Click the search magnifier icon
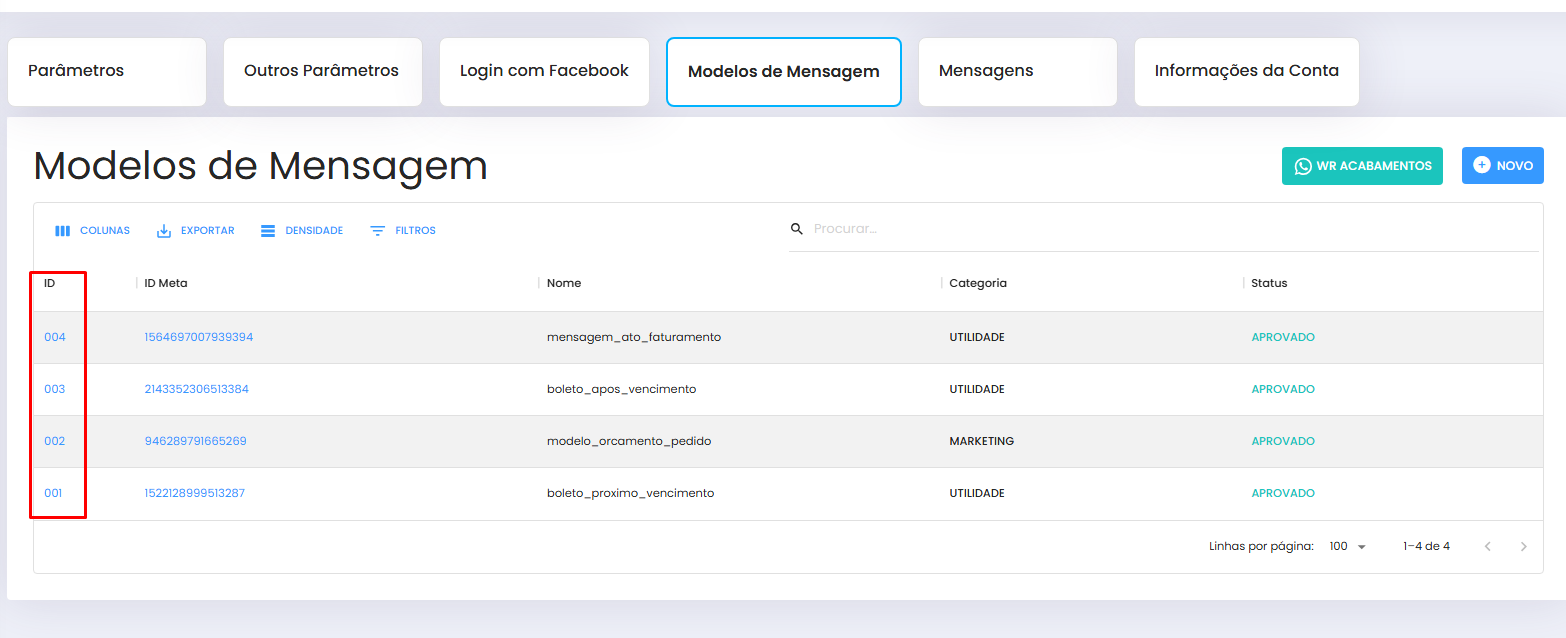 click(x=797, y=229)
